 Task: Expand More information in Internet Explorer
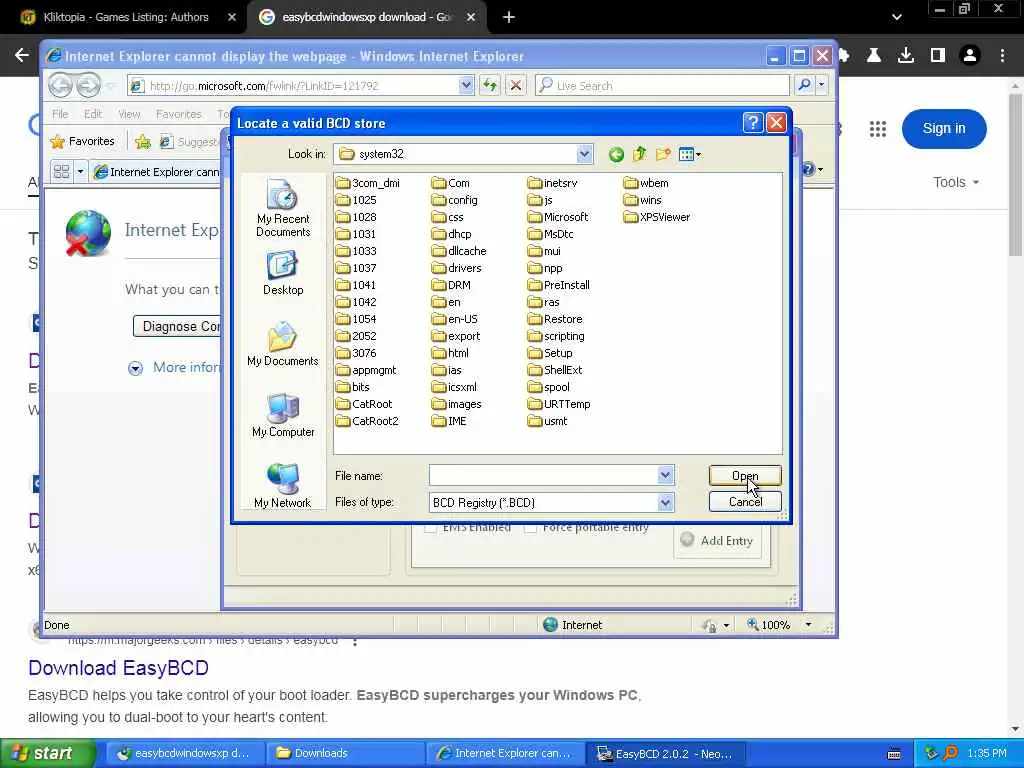(135, 368)
